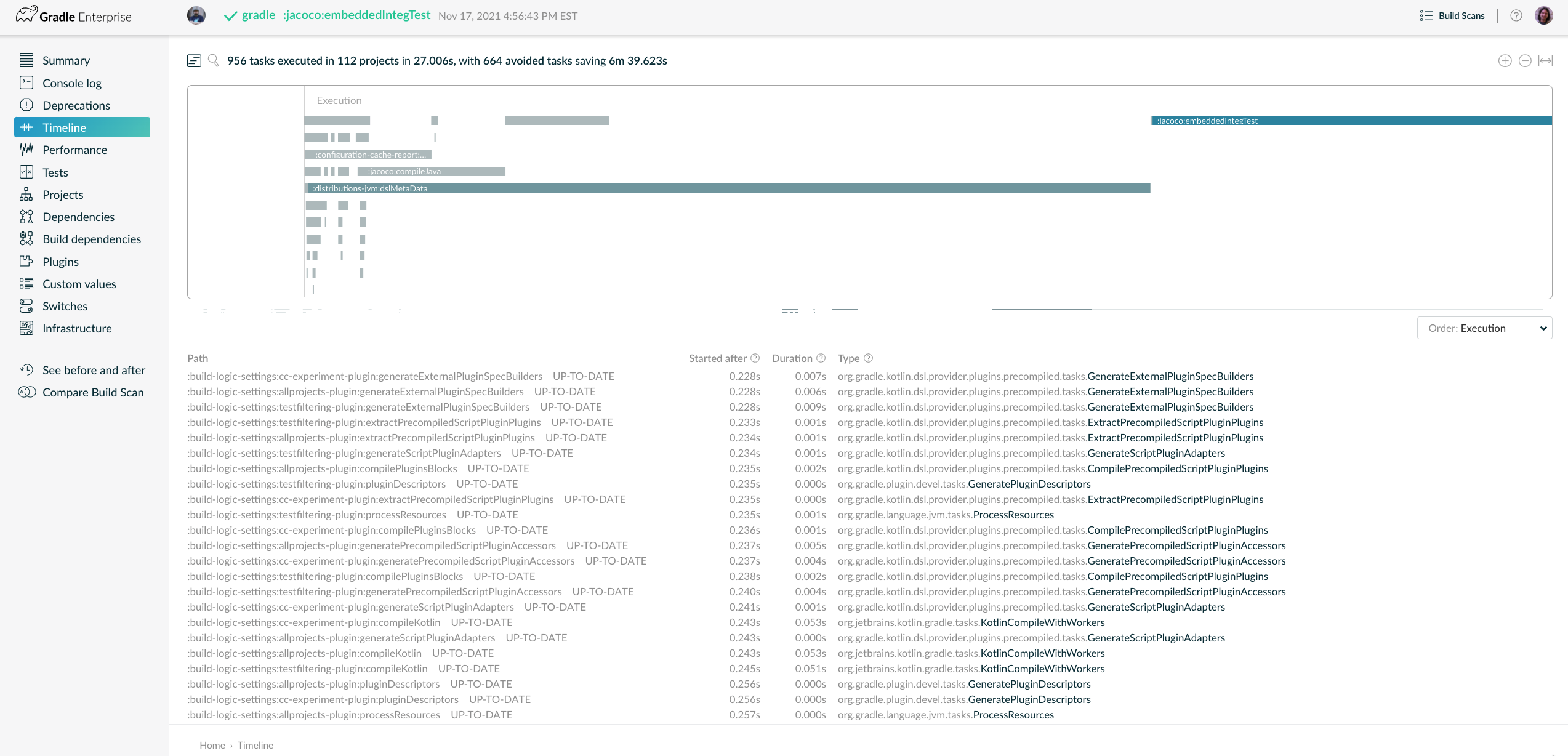The height and width of the screenshot is (756, 1568).
Task: Click Home in the breadcrumb
Action: (212, 745)
